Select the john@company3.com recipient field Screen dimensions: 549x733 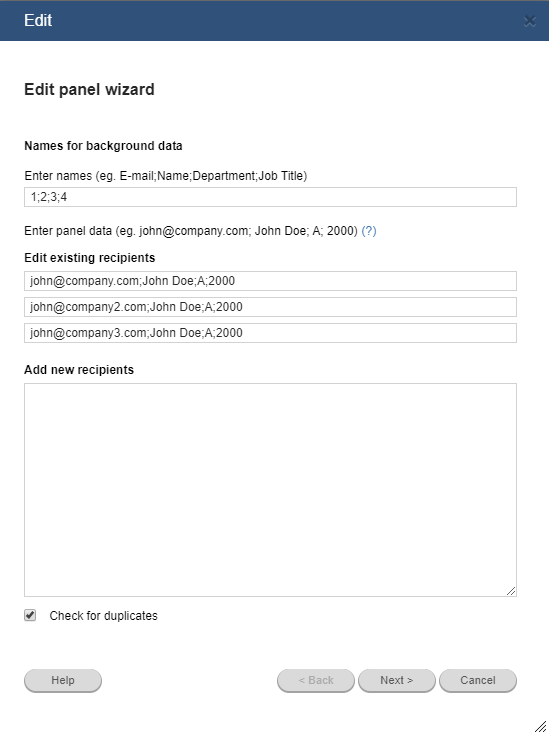pyautogui.click(x=270, y=333)
